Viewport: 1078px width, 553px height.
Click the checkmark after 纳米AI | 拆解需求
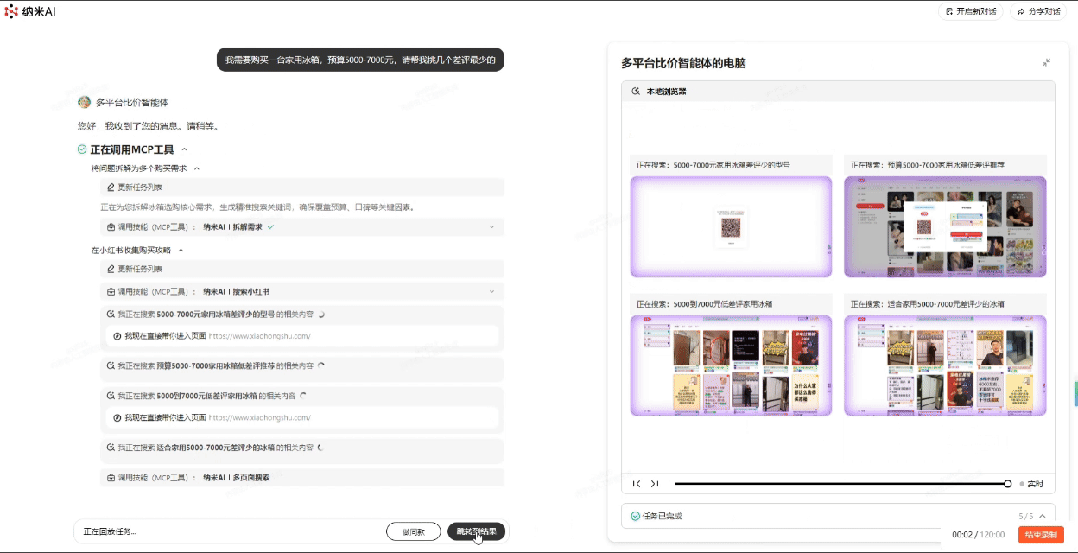(271, 226)
